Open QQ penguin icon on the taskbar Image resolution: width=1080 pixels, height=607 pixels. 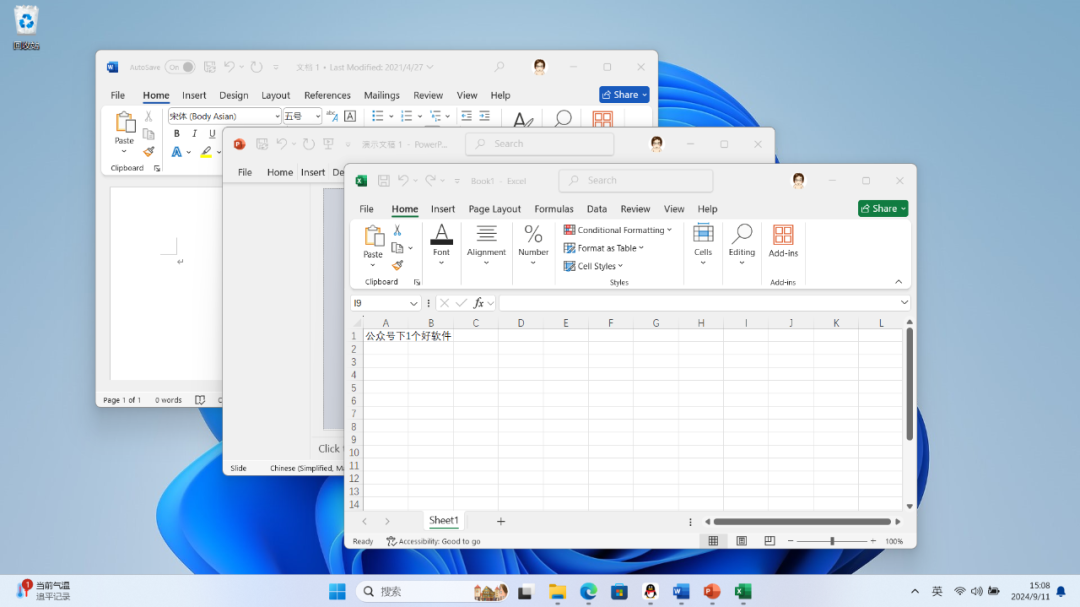(650, 591)
